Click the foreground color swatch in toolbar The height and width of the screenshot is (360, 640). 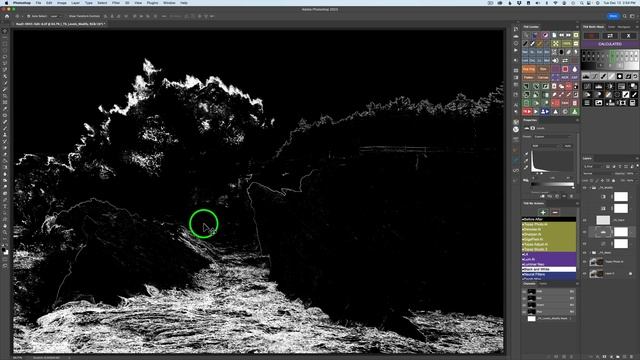[x=4, y=249]
